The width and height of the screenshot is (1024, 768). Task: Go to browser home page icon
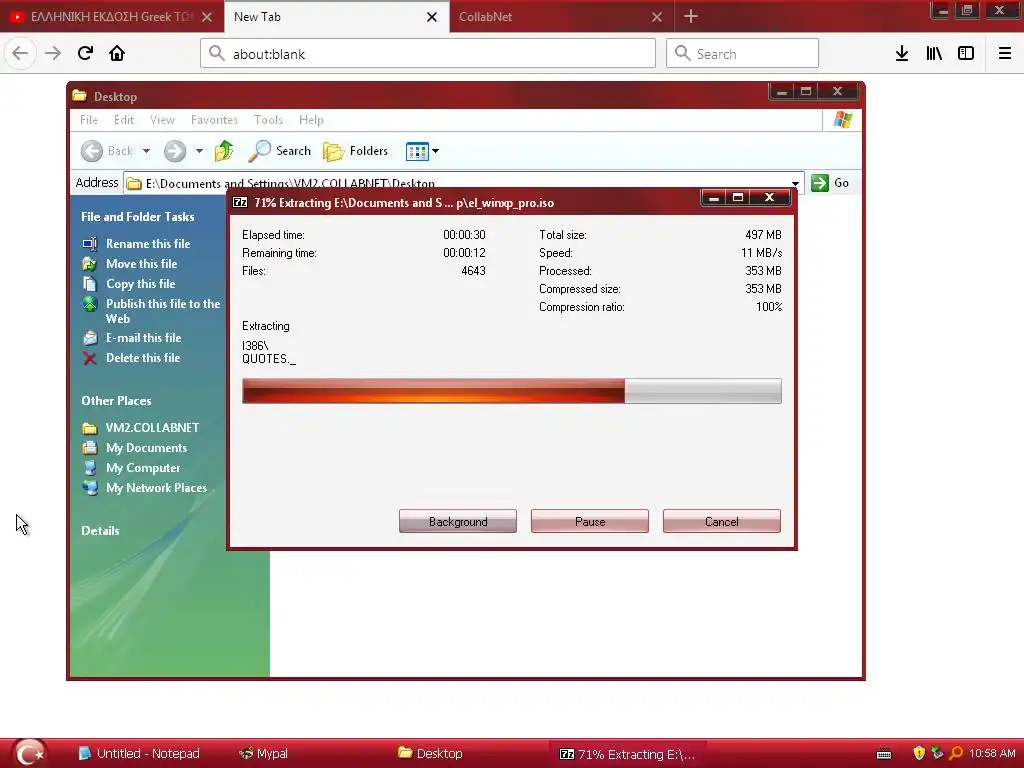(117, 53)
